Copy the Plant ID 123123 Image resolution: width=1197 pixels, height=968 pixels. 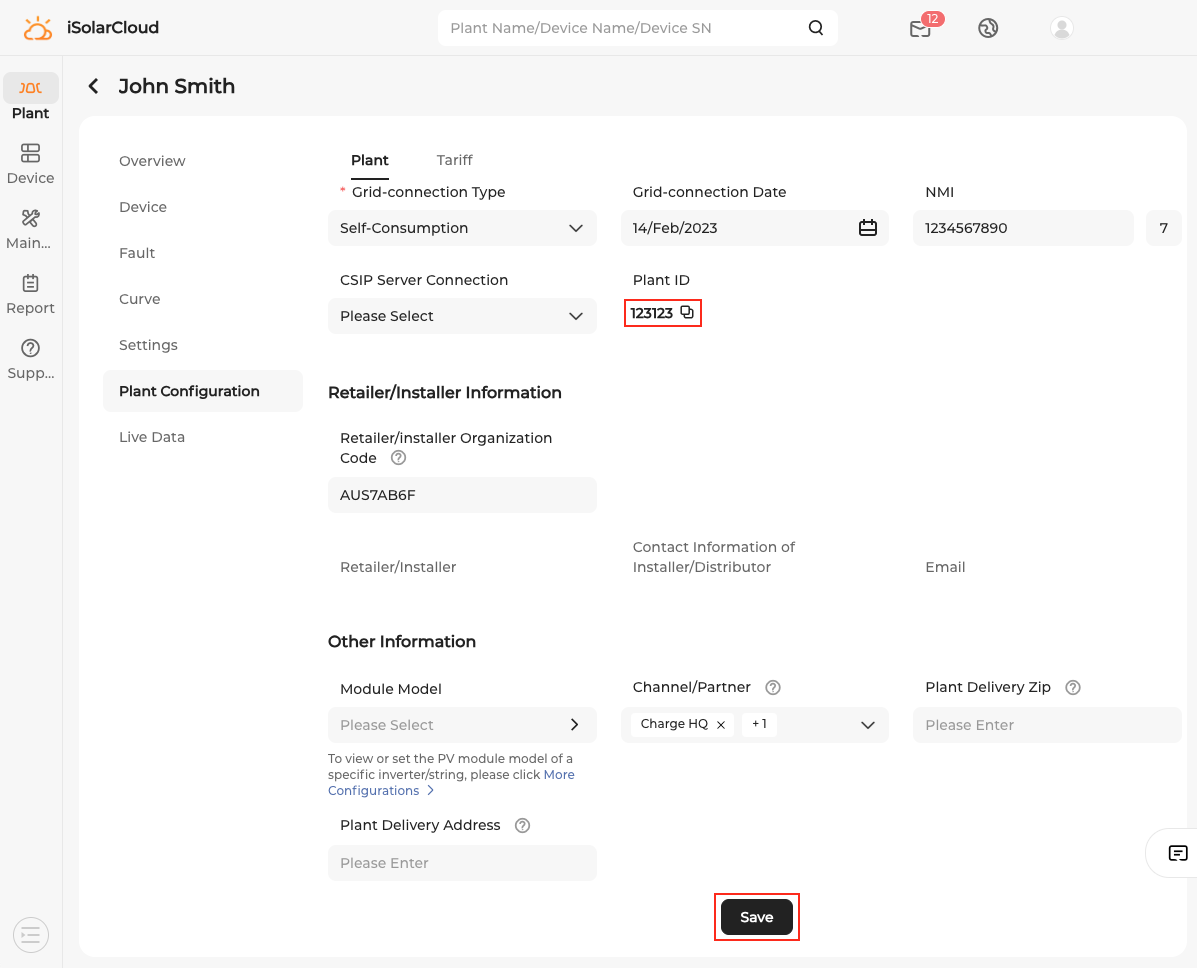687,313
